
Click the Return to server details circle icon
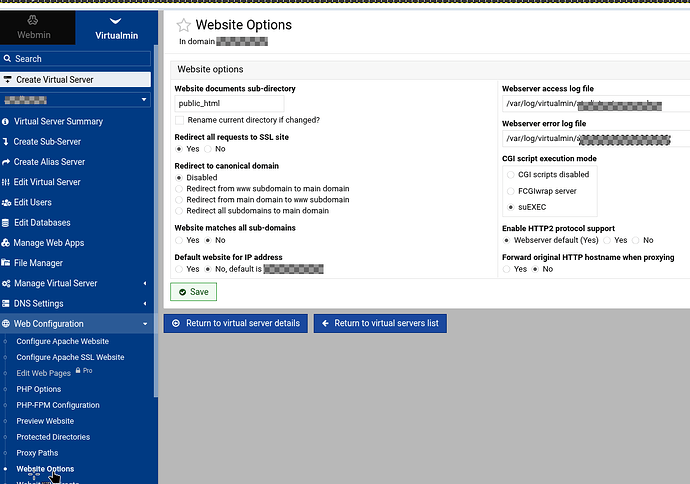coord(176,323)
